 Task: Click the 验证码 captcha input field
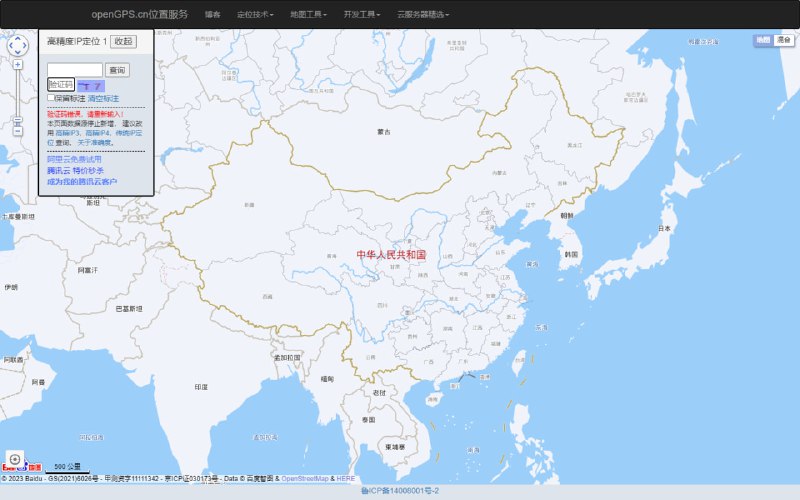(x=61, y=85)
